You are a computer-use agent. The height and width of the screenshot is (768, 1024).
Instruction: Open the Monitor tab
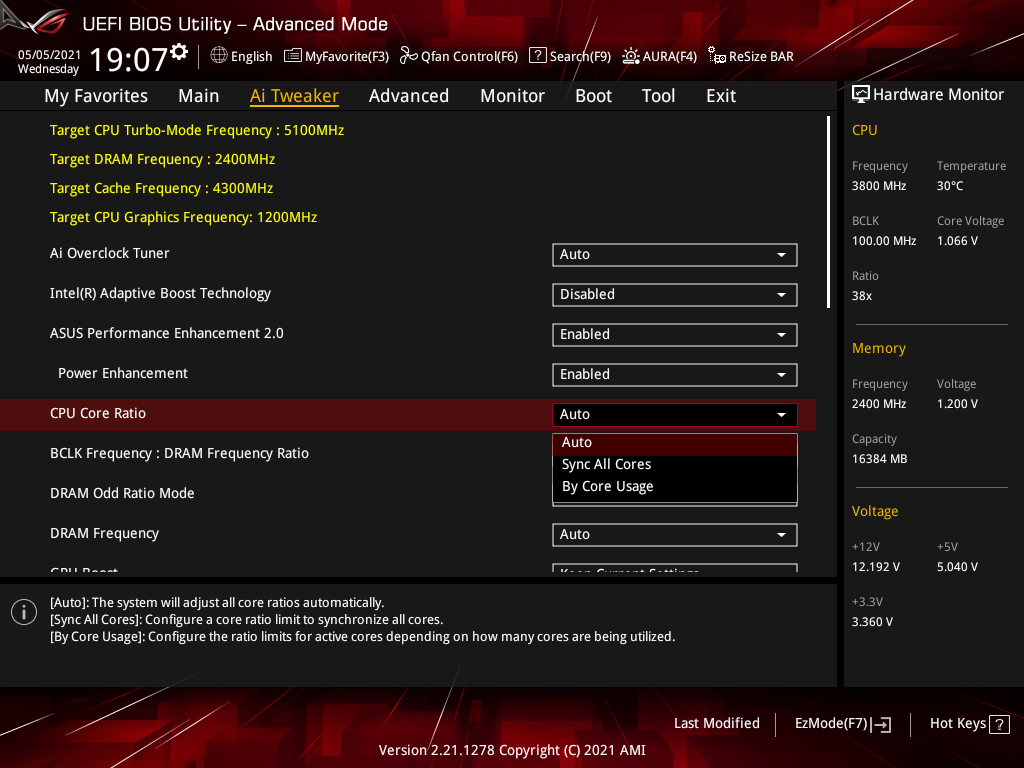pyautogui.click(x=513, y=96)
